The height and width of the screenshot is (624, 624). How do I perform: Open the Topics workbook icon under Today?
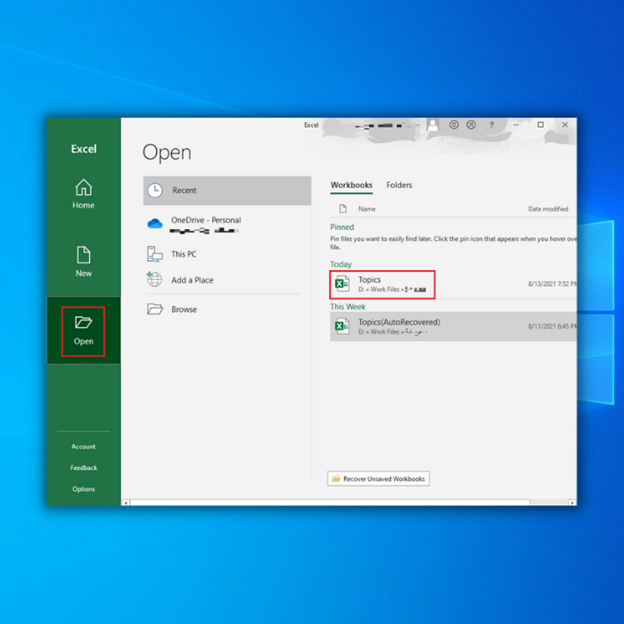(x=342, y=284)
